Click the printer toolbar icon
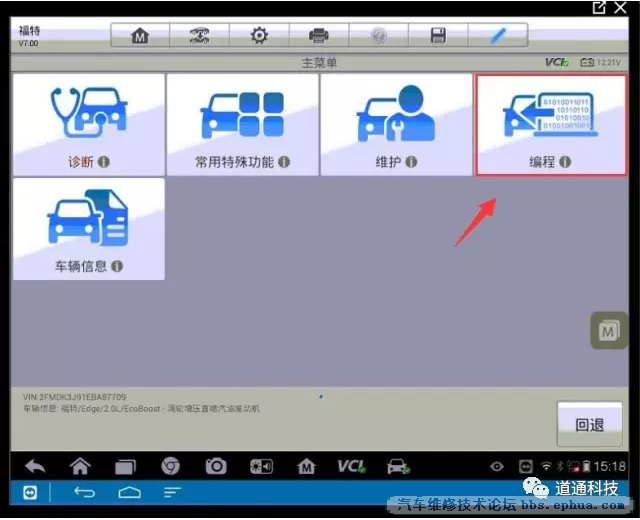 click(x=319, y=36)
